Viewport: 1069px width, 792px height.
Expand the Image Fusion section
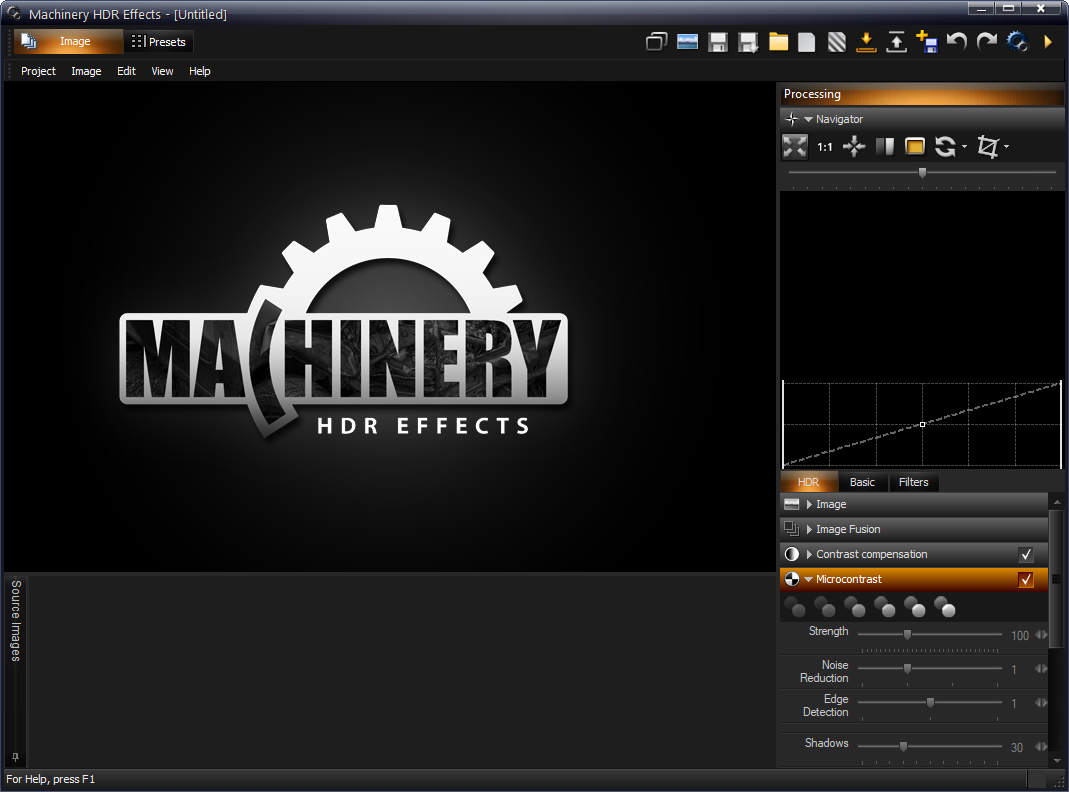809,529
